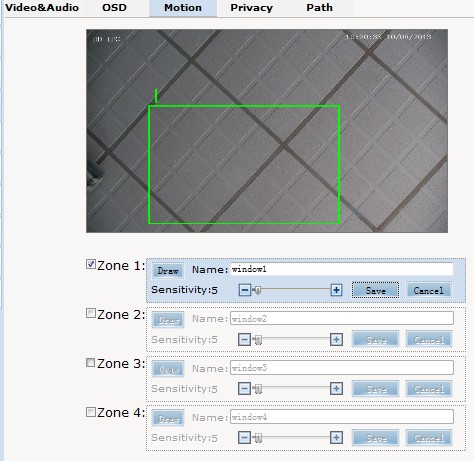This screenshot has height=461, width=474.
Task: Click the Zone 3 minus sensitivity icon
Action: click(x=244, y=389)
